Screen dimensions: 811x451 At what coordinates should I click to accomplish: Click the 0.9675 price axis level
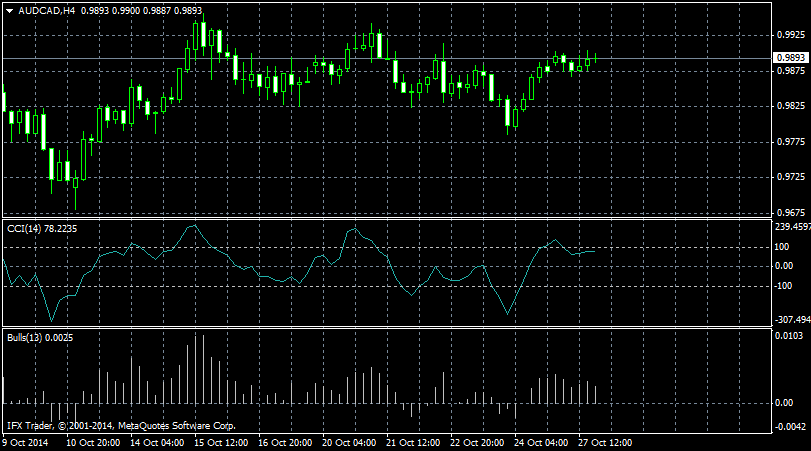point(789,212)
